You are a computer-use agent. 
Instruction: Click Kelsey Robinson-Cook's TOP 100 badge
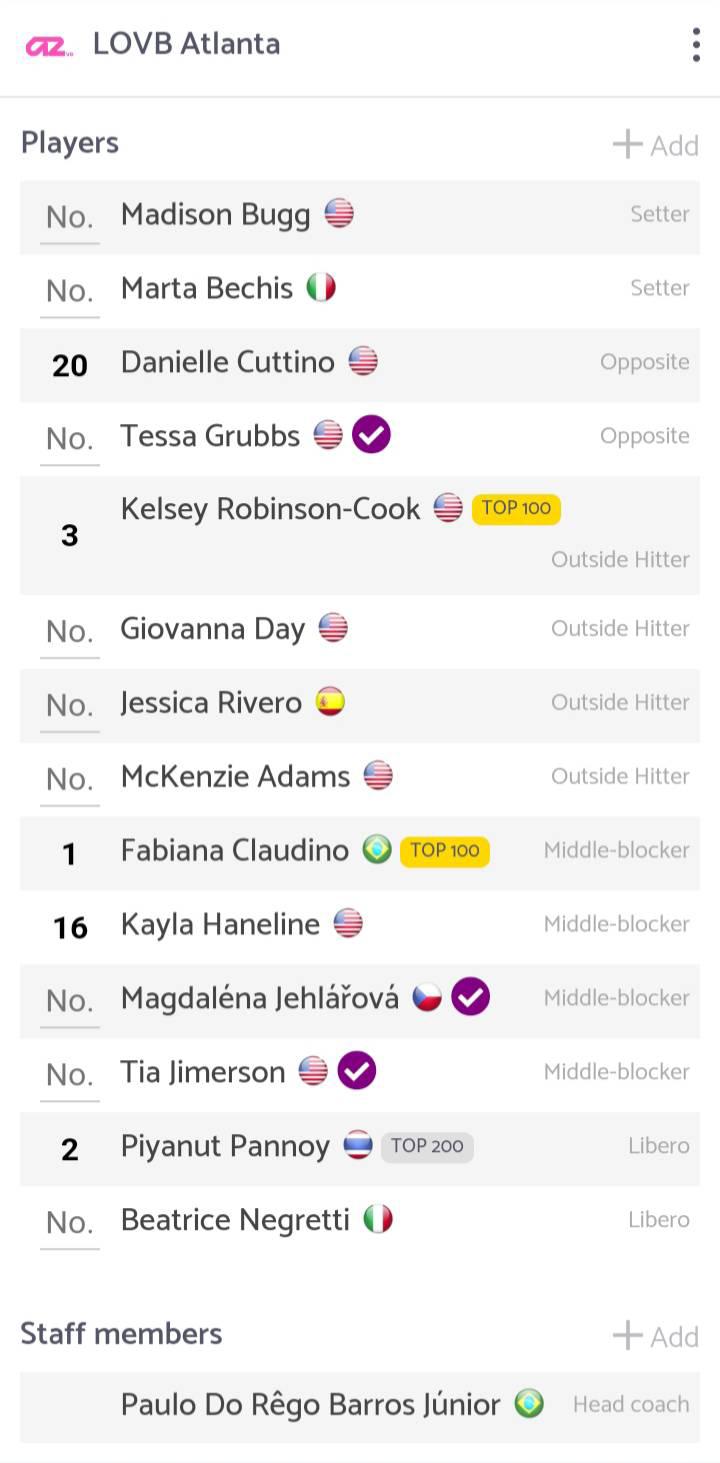click(x=516, y=508)
